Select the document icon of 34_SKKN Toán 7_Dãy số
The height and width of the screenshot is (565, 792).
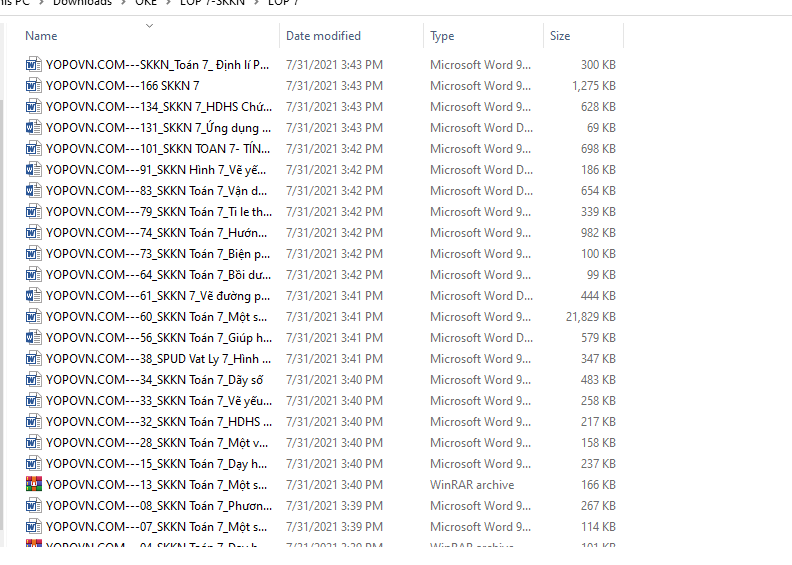(33, 380)
